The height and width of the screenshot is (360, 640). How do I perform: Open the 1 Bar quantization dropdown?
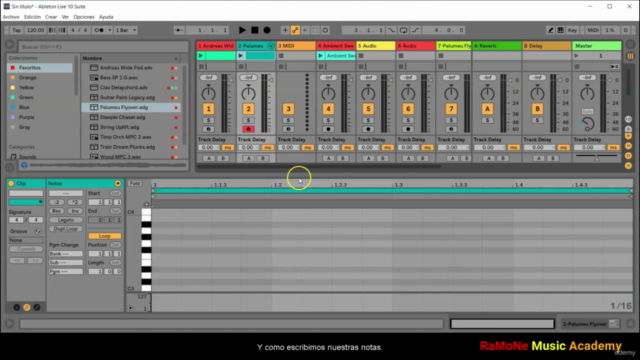pos(125,30)
